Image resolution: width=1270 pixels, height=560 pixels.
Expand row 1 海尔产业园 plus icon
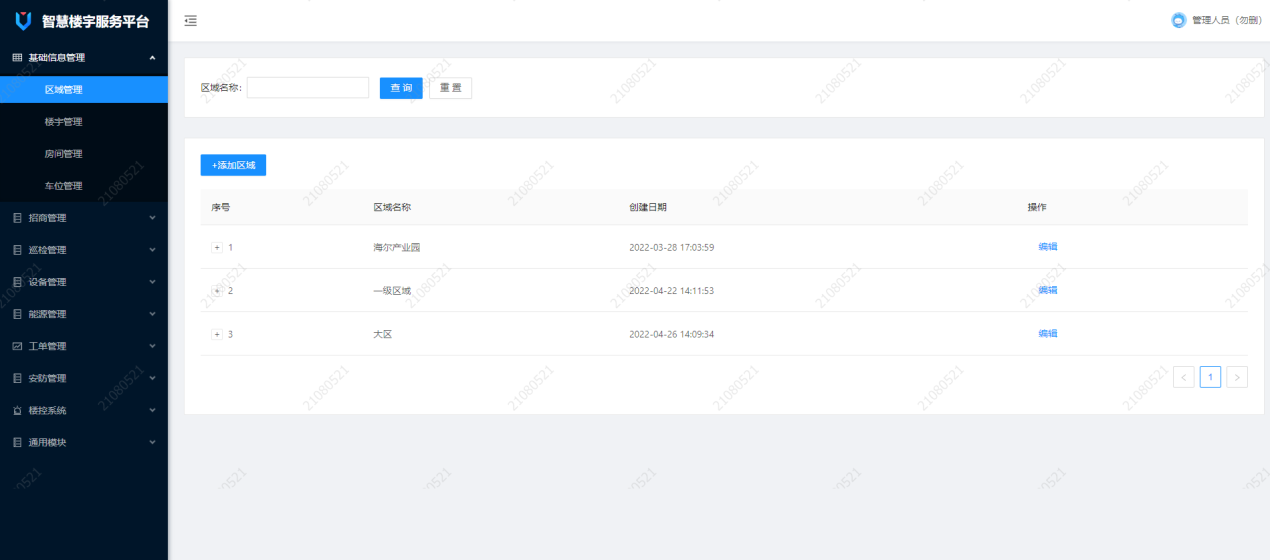[x=217, y=247]
